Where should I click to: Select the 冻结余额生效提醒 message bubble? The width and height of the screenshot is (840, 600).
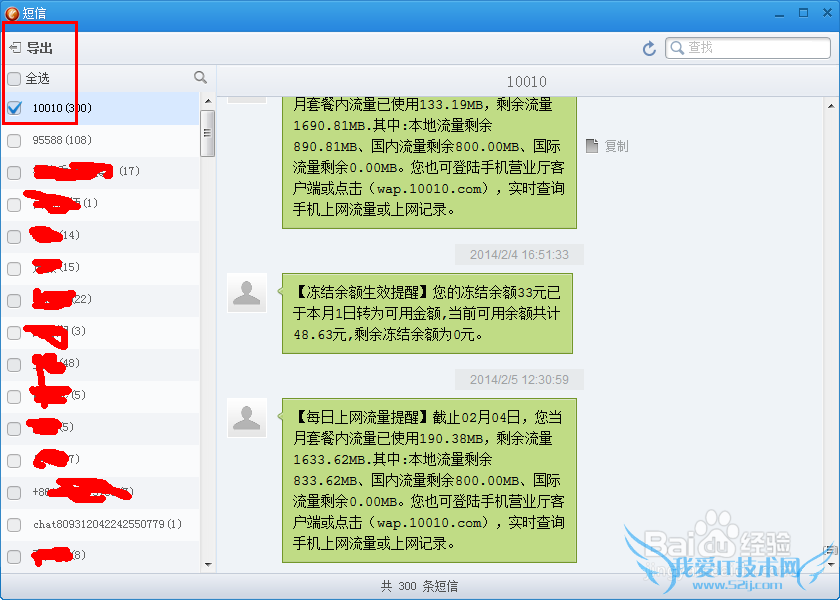427,313
